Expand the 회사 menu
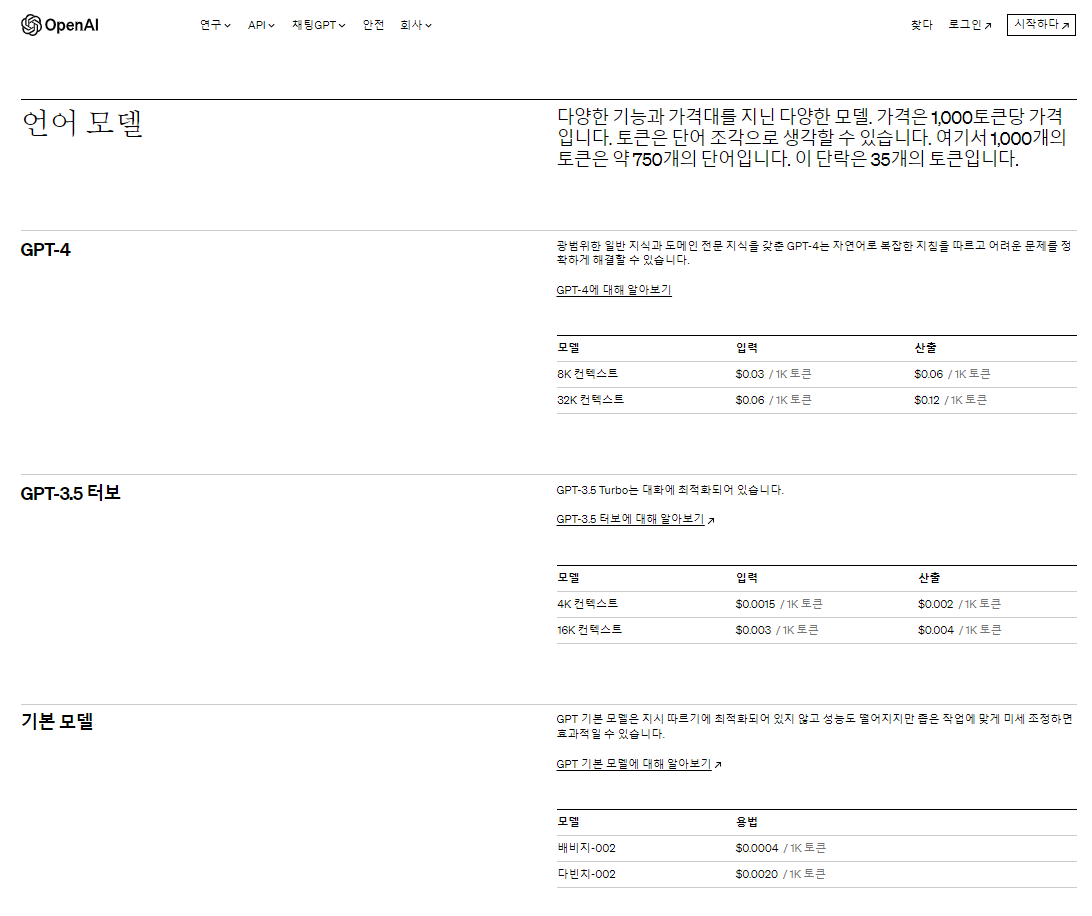Screen dimensions: 1092x916 click(x=416, y=25)
